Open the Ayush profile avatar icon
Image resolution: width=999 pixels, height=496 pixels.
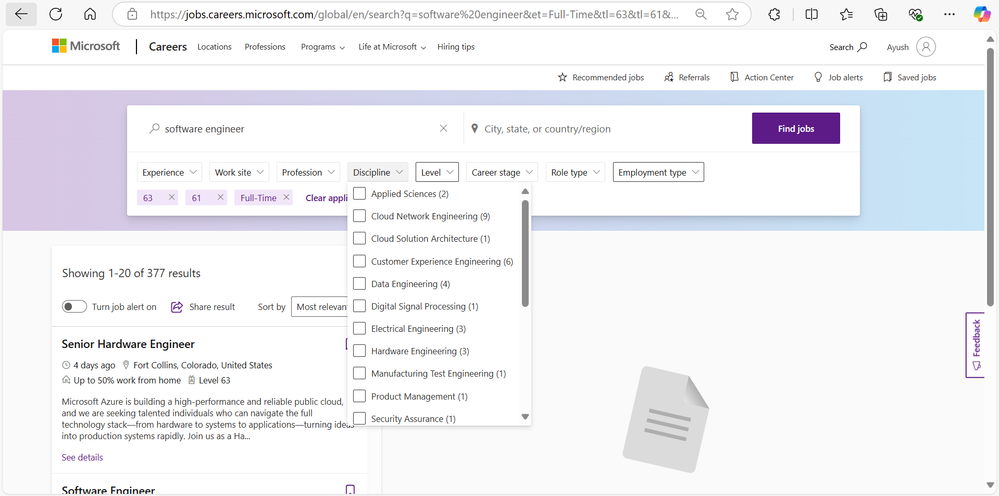click(926, 46)
